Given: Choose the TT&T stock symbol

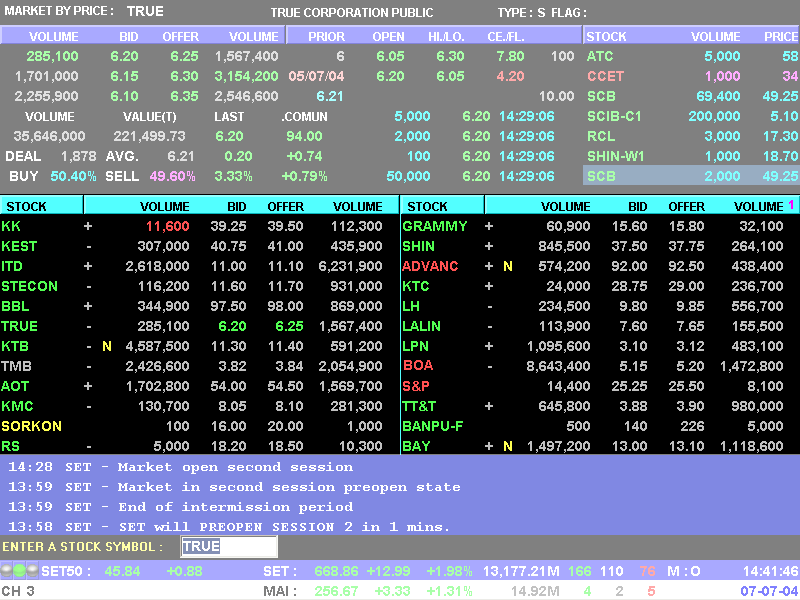Looking at the screenshot, I should 419,406.
